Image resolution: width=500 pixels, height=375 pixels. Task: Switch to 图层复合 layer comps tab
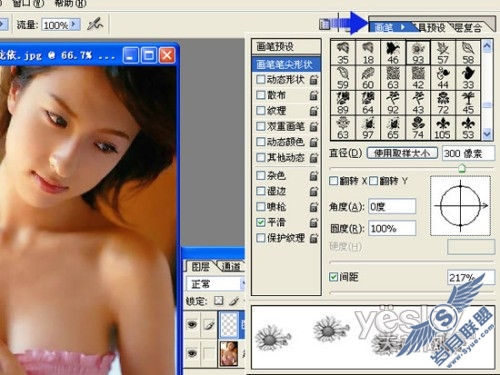(x=467, y=27)
